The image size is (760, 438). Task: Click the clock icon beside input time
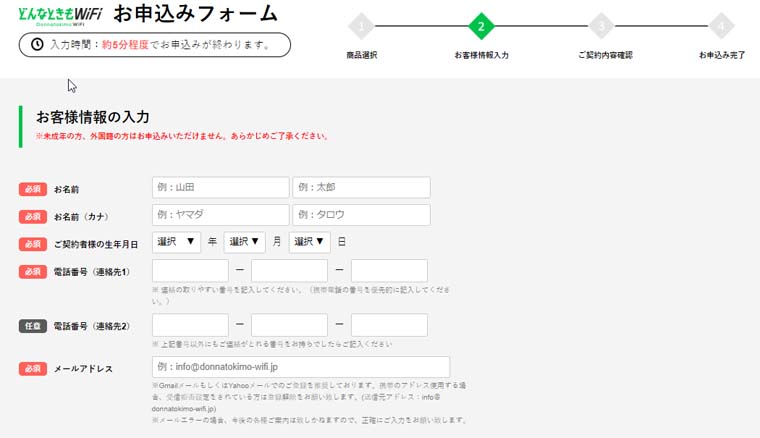(37, 45)
